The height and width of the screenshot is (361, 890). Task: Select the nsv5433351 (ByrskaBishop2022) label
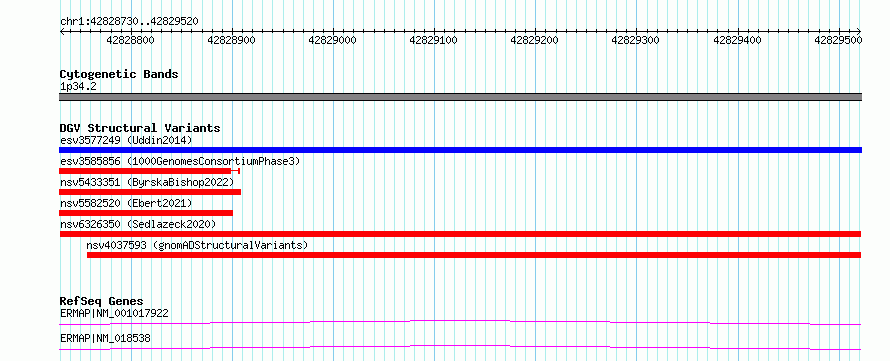pos(147,182)
